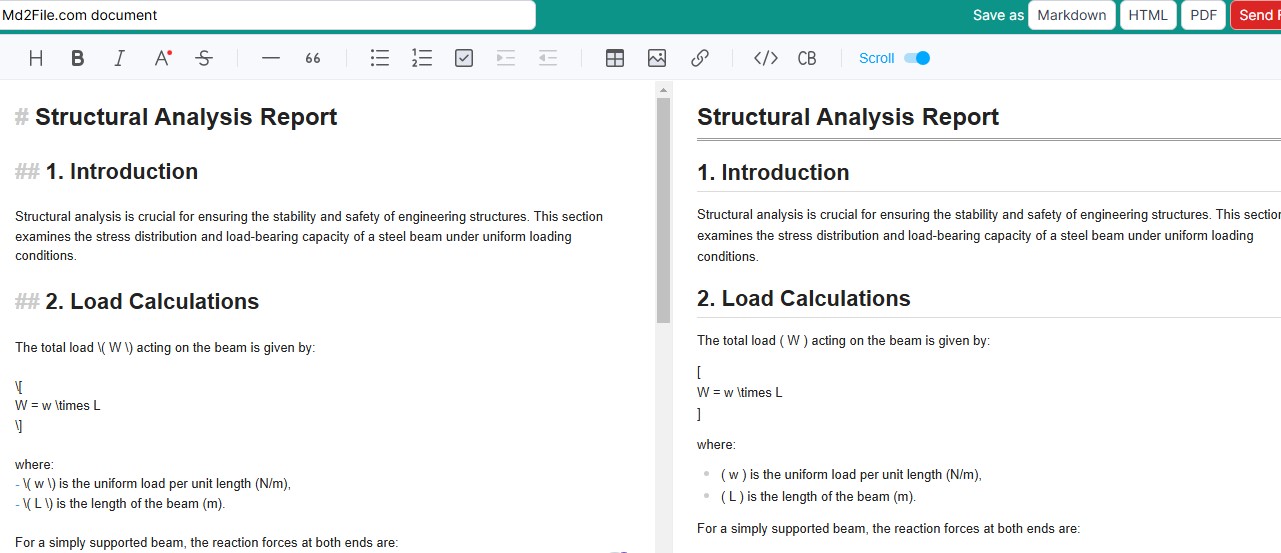Open the font color tool
Screen dimensions: 1281x553
click(163, 58)
